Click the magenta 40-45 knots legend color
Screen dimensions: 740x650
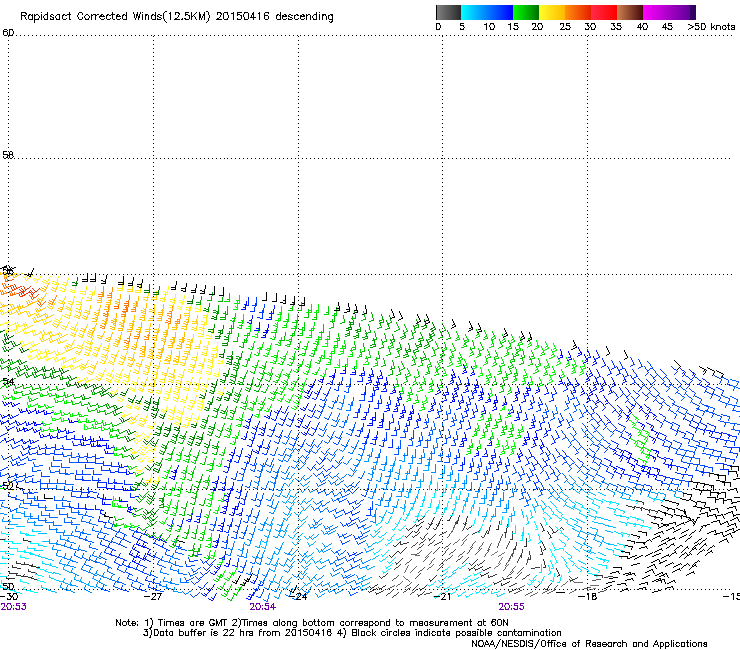(x=656, y=12)
